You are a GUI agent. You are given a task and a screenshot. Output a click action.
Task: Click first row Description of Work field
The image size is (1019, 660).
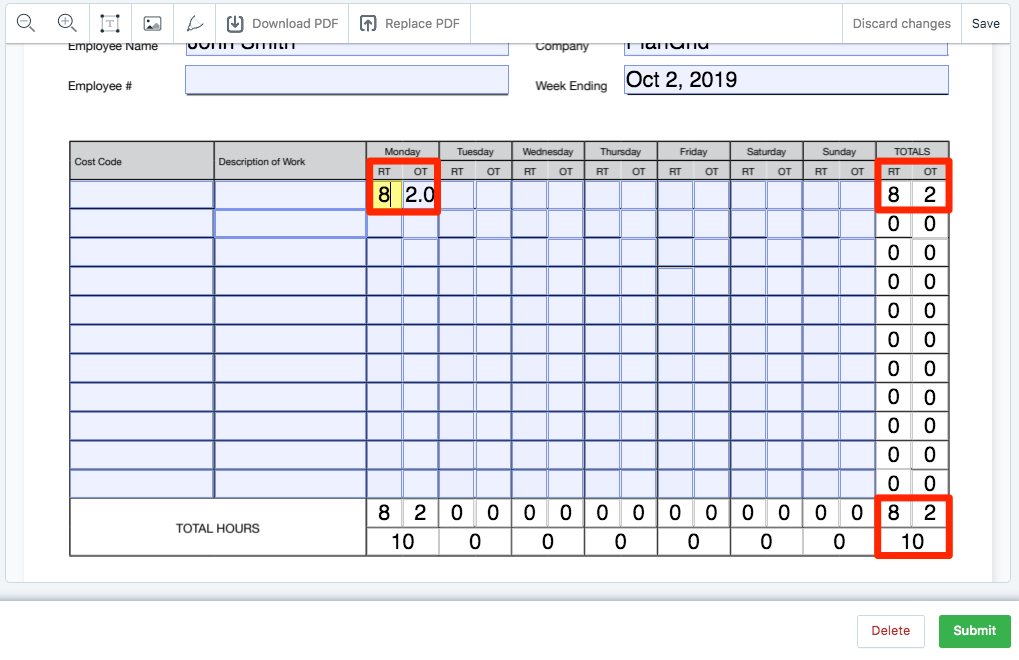[x=290, y=195]
